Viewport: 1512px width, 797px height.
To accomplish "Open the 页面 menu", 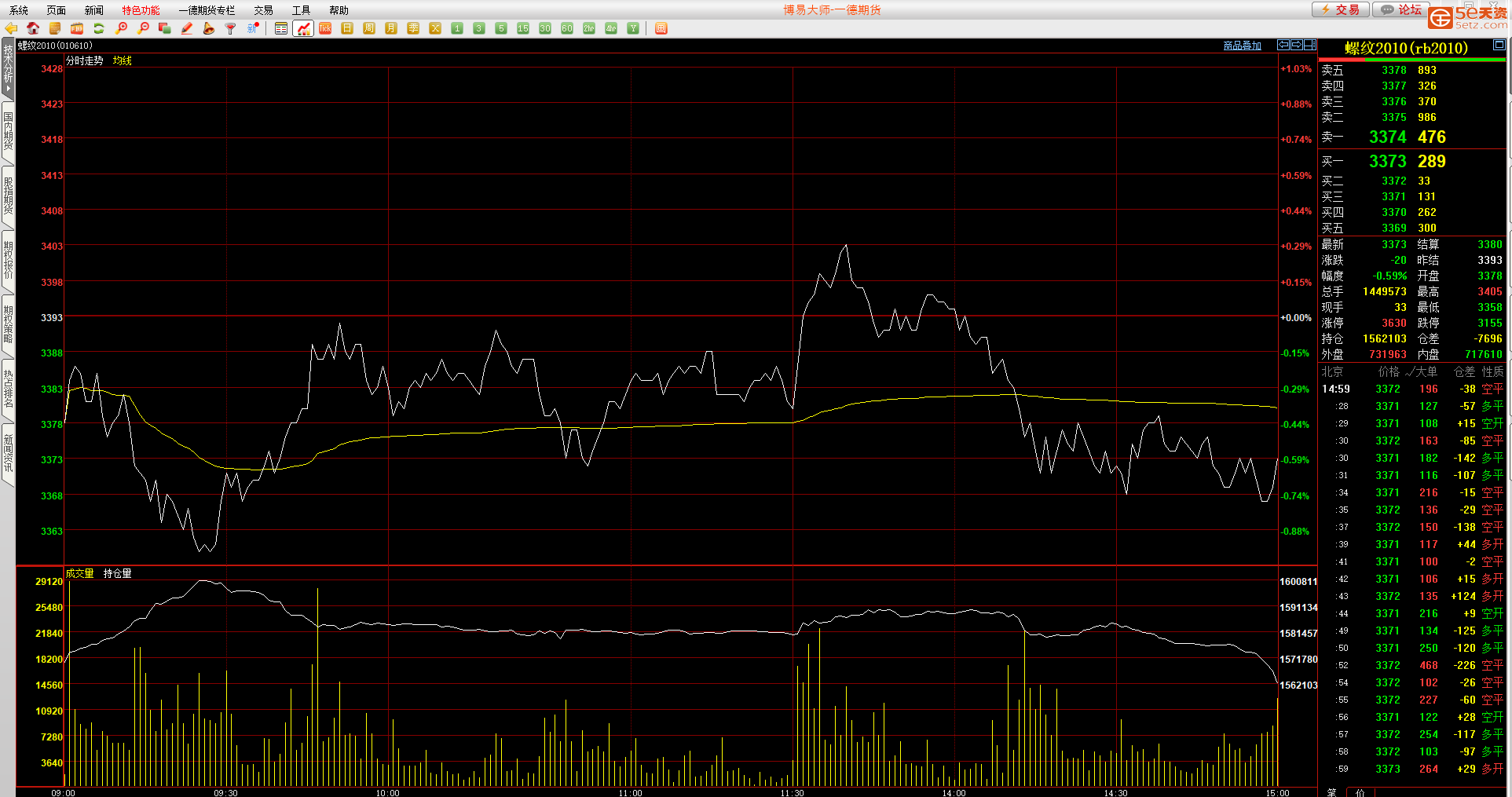I will click(x=57, y=10).
